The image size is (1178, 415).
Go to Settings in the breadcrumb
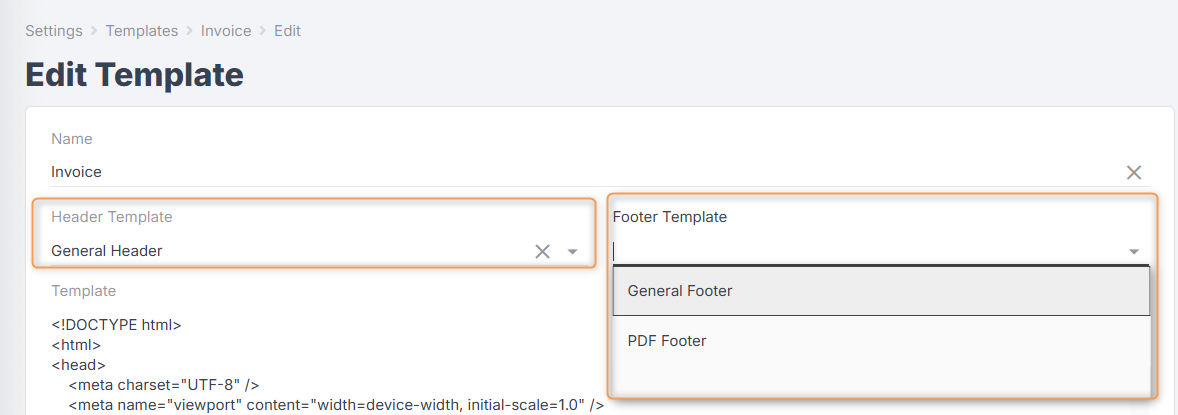(x=54, y=31)
